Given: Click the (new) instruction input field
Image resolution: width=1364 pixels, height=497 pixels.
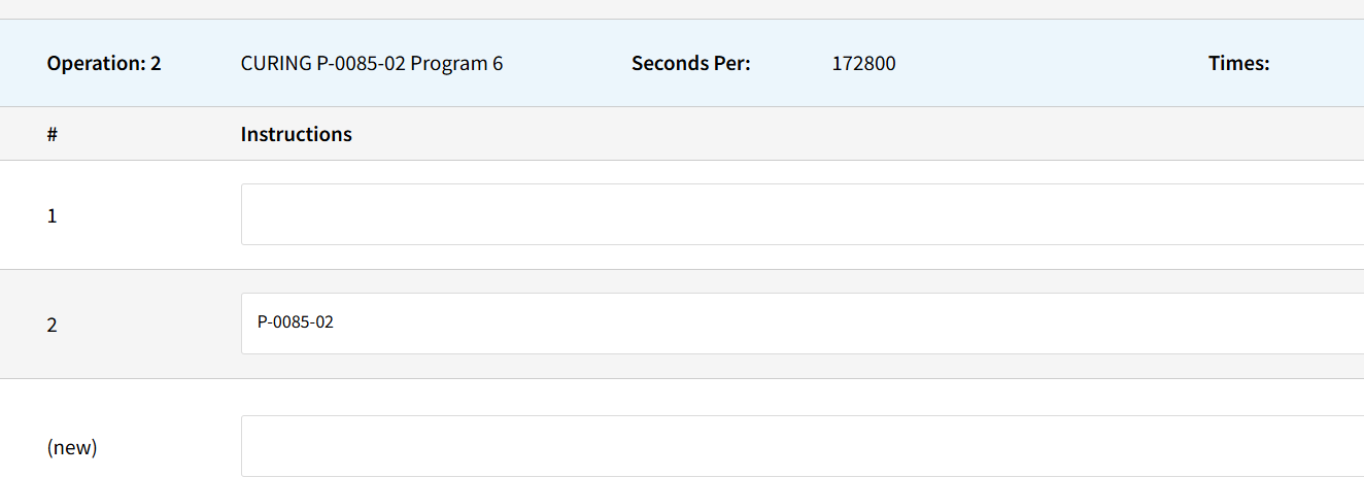Looking at the screenshot, I should (x=802, y=446).
